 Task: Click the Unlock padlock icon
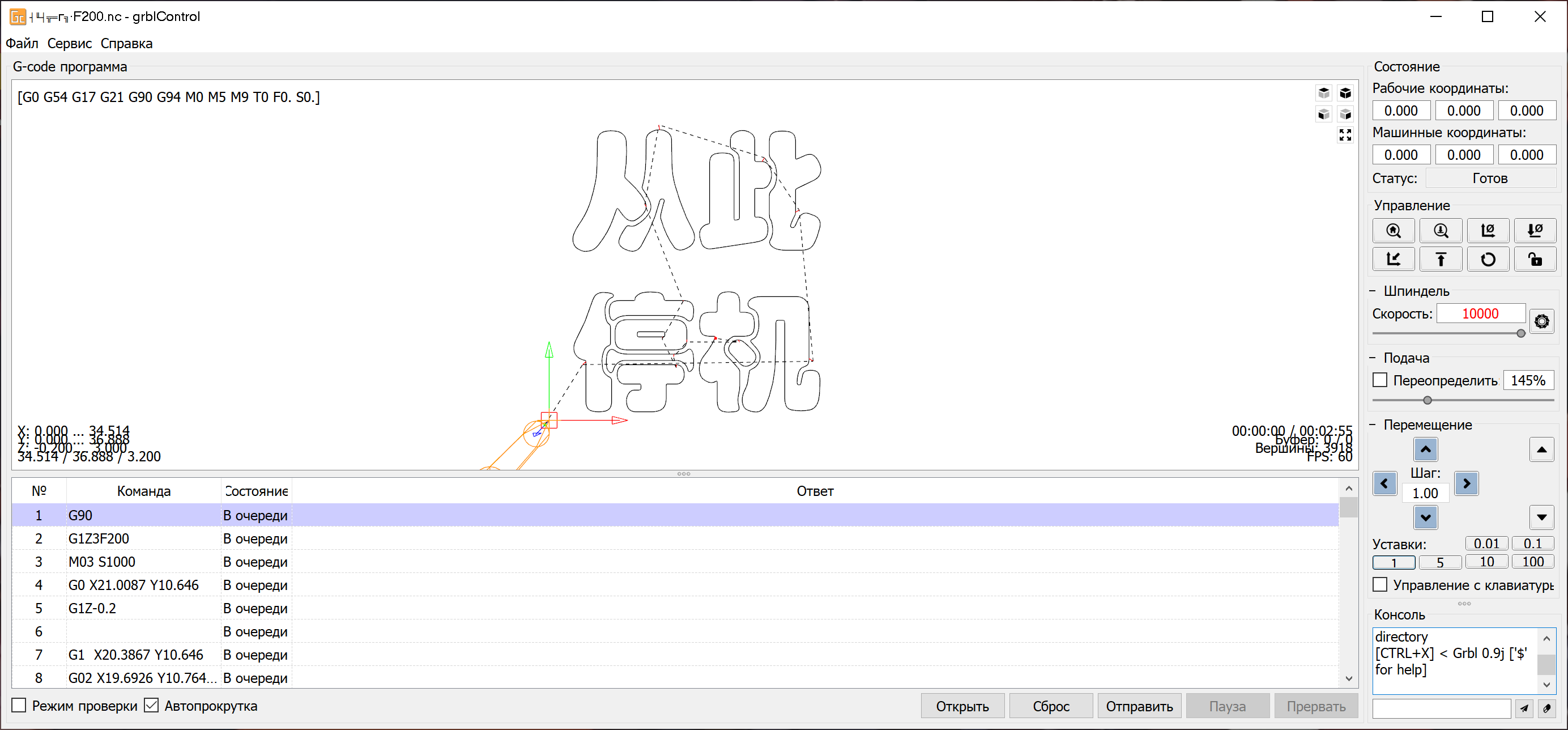tap(1535, 260)
